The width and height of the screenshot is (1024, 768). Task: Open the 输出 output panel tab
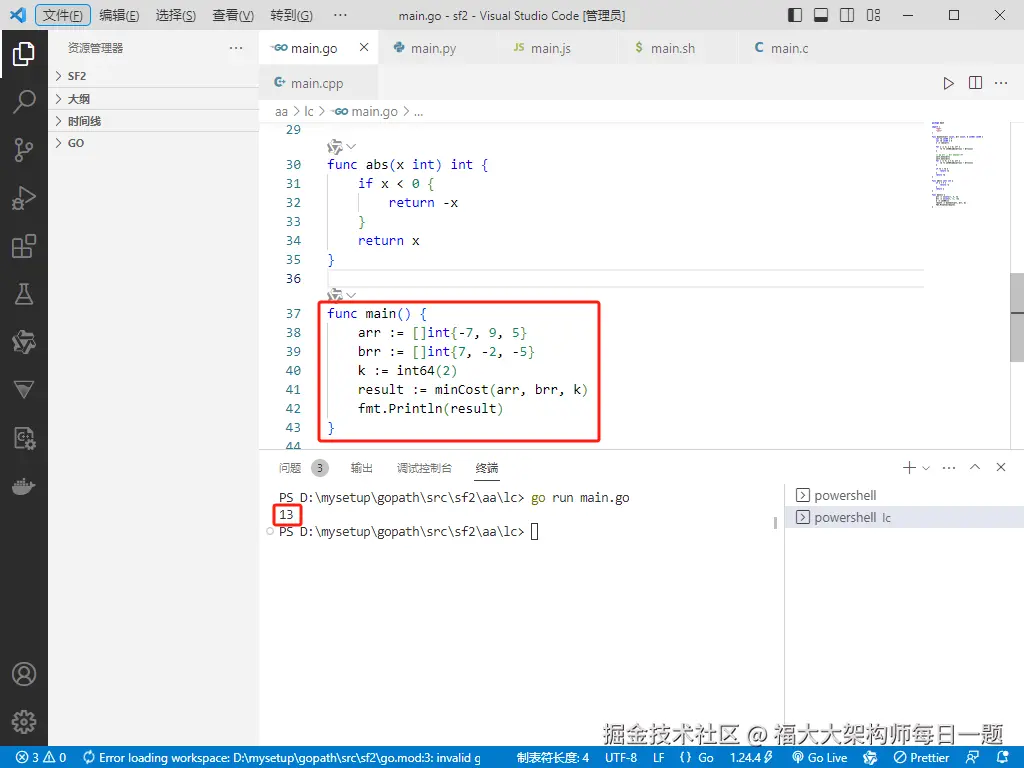(361, 468)
